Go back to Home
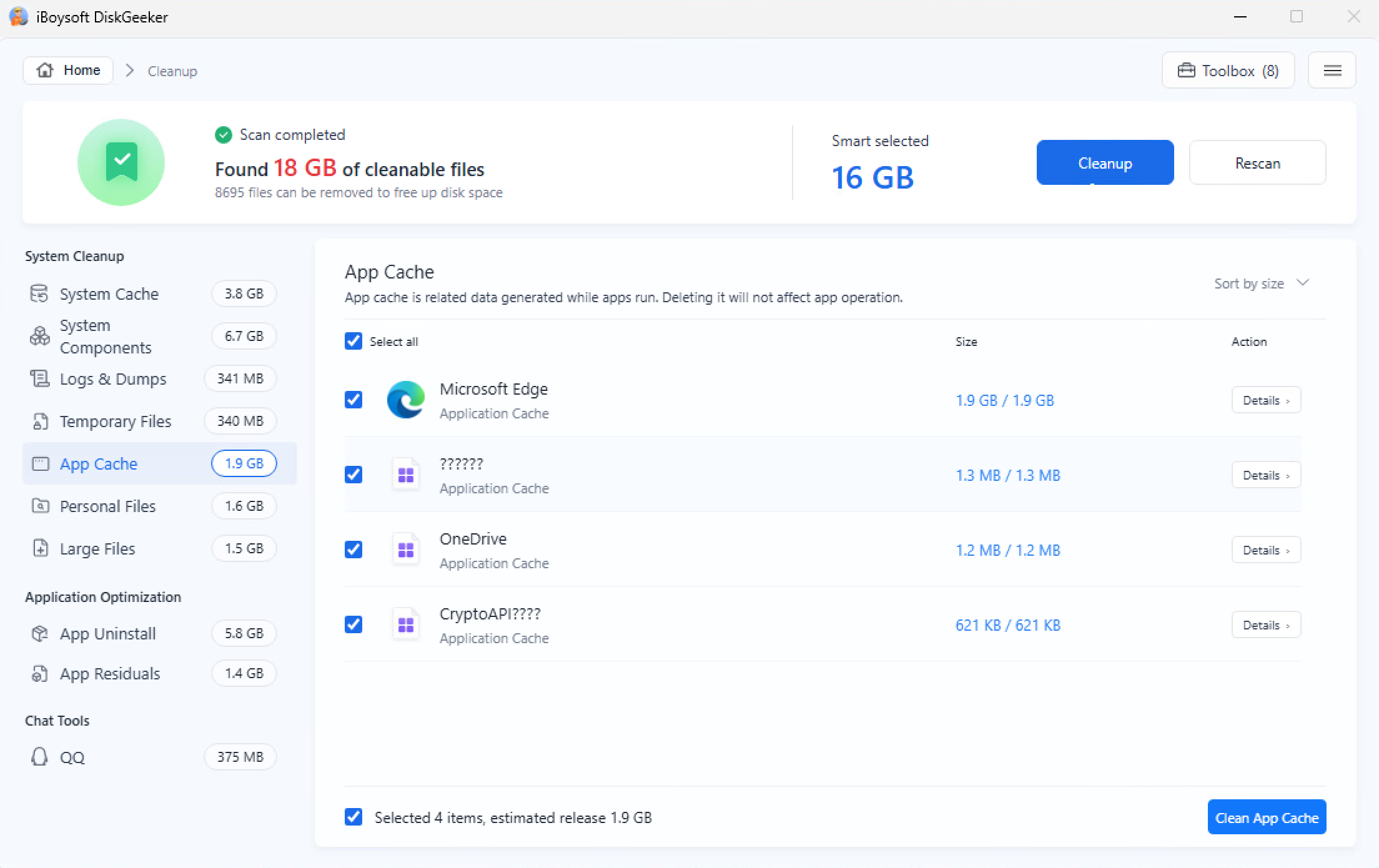Viewport: 1379px width, 868px height. pos(68,71)
